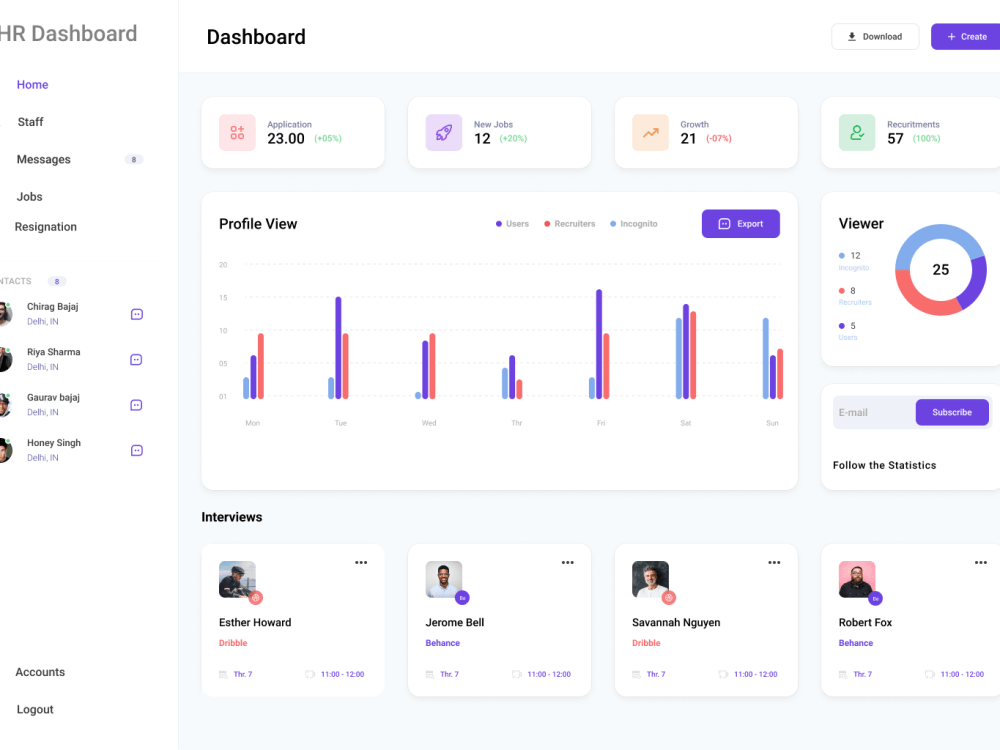Click Dribble link under Esther Howard
This screenshot has width=1000, height=750.
point(233,643)
